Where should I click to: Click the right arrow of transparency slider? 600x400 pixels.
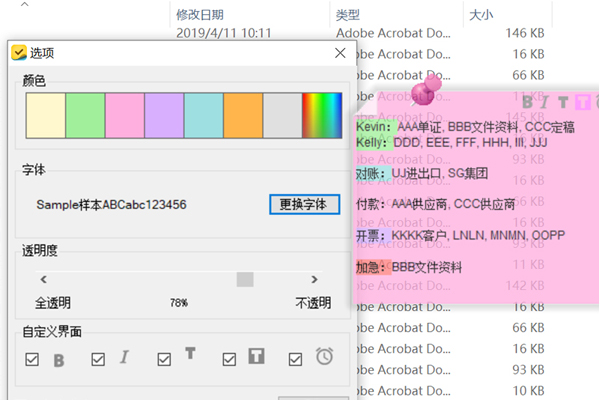(x=314, y=279)
